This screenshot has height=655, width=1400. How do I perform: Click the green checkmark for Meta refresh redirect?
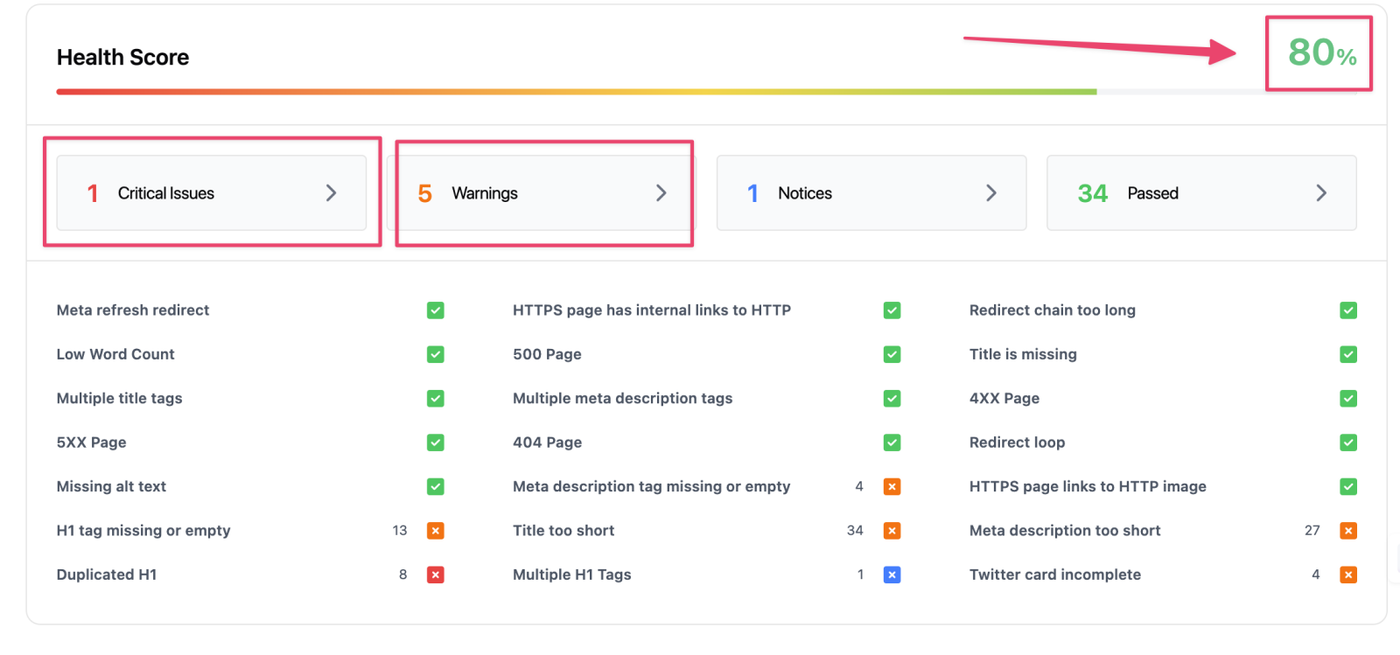click(x=435, y=311)
